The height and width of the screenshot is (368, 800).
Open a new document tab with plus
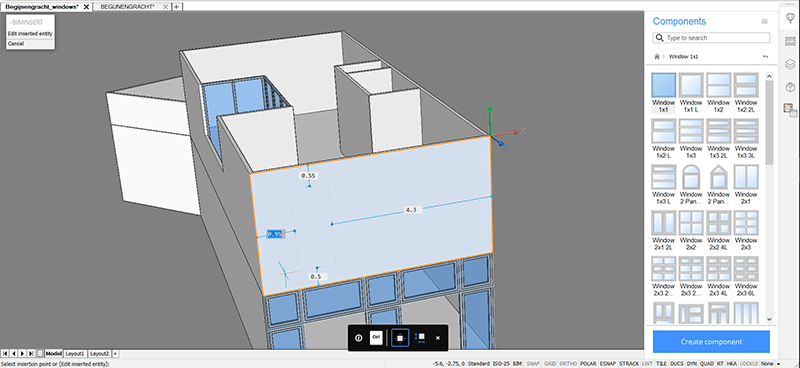pos(176,7)
